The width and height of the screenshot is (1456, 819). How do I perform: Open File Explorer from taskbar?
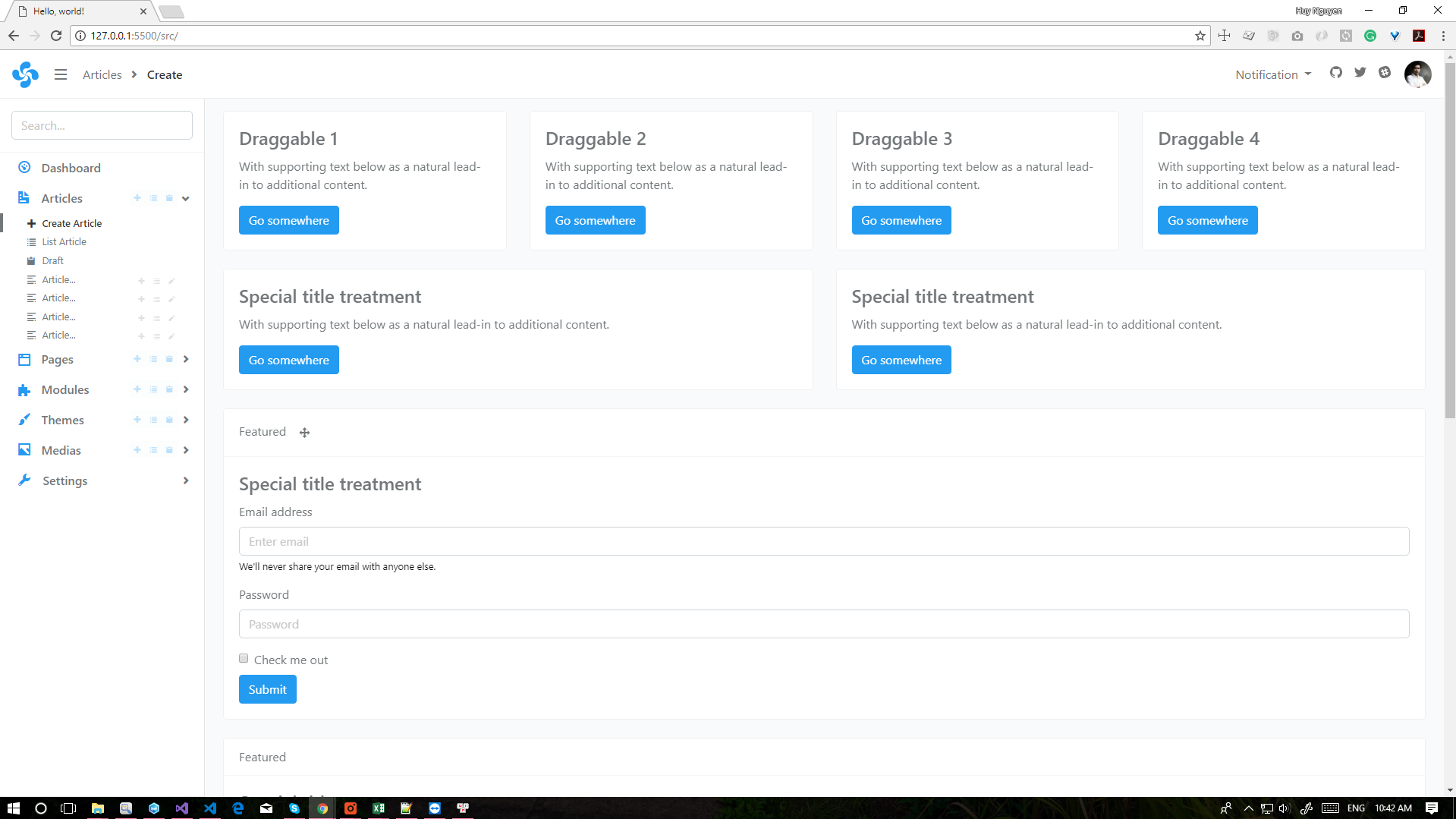[x=98, y=808]
